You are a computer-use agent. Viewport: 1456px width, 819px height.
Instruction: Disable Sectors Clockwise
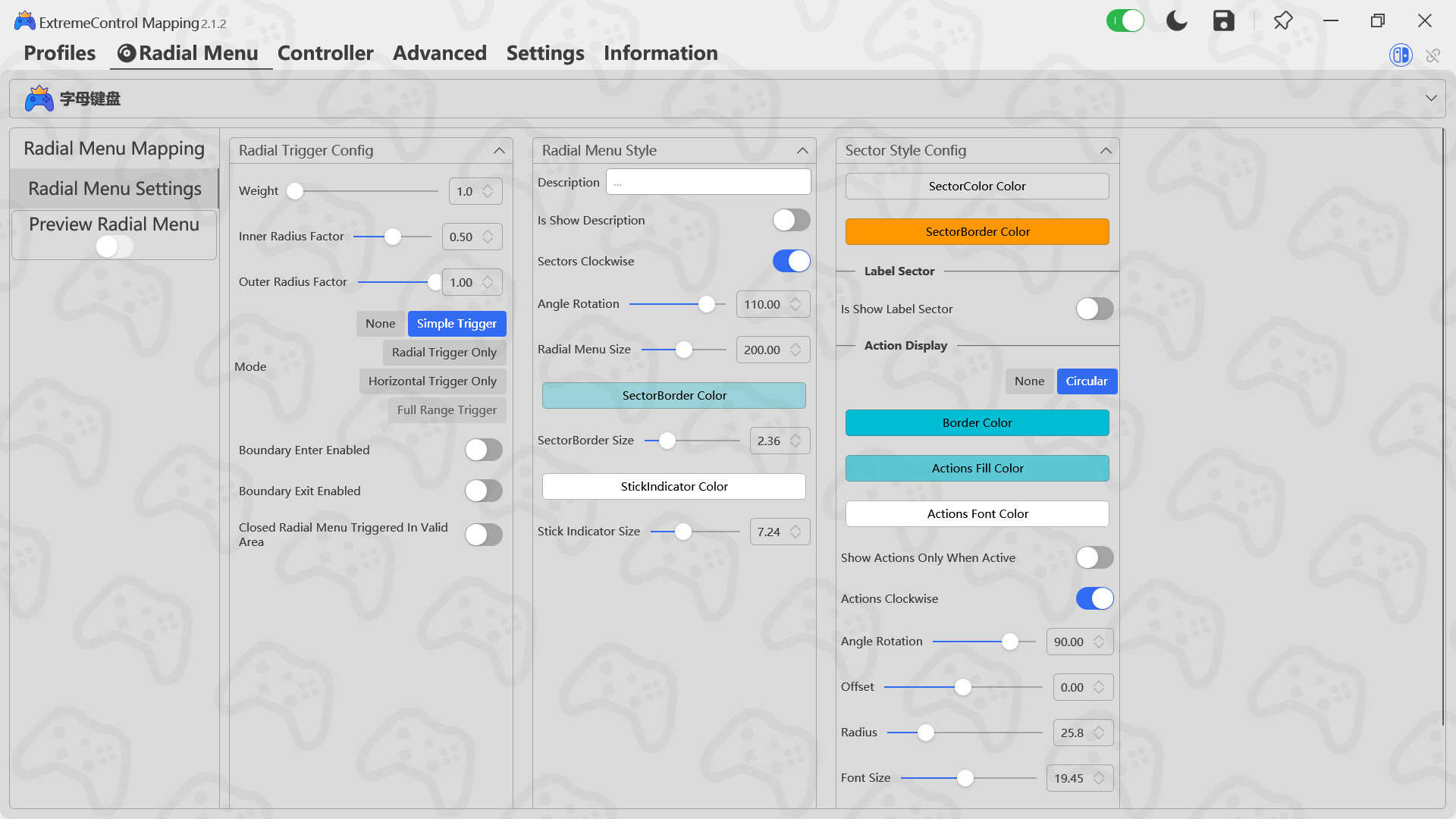point(791,261)
